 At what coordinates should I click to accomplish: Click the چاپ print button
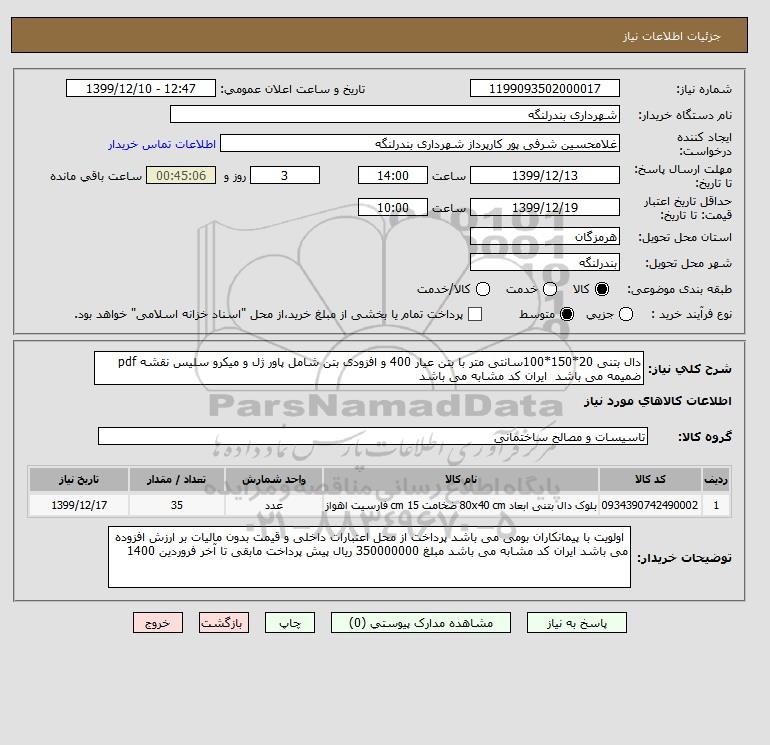coord(290,623)
